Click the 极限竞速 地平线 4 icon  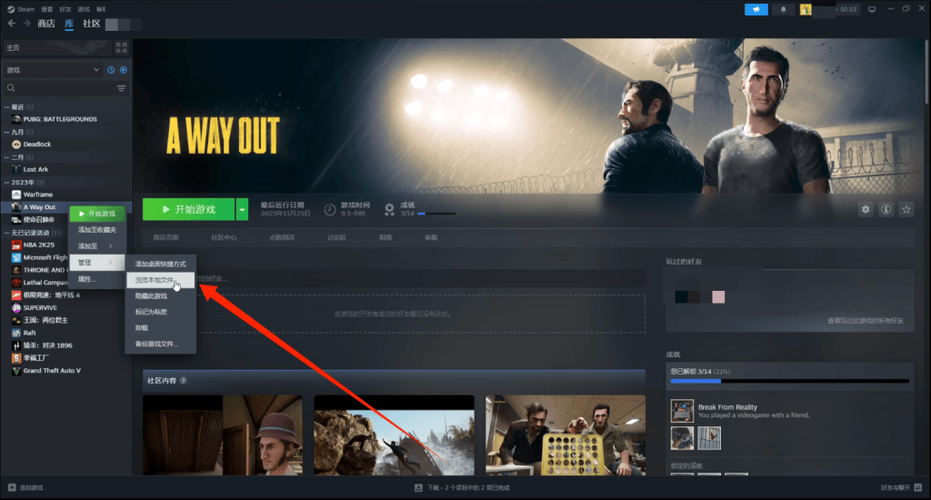[x=16, y=295]
